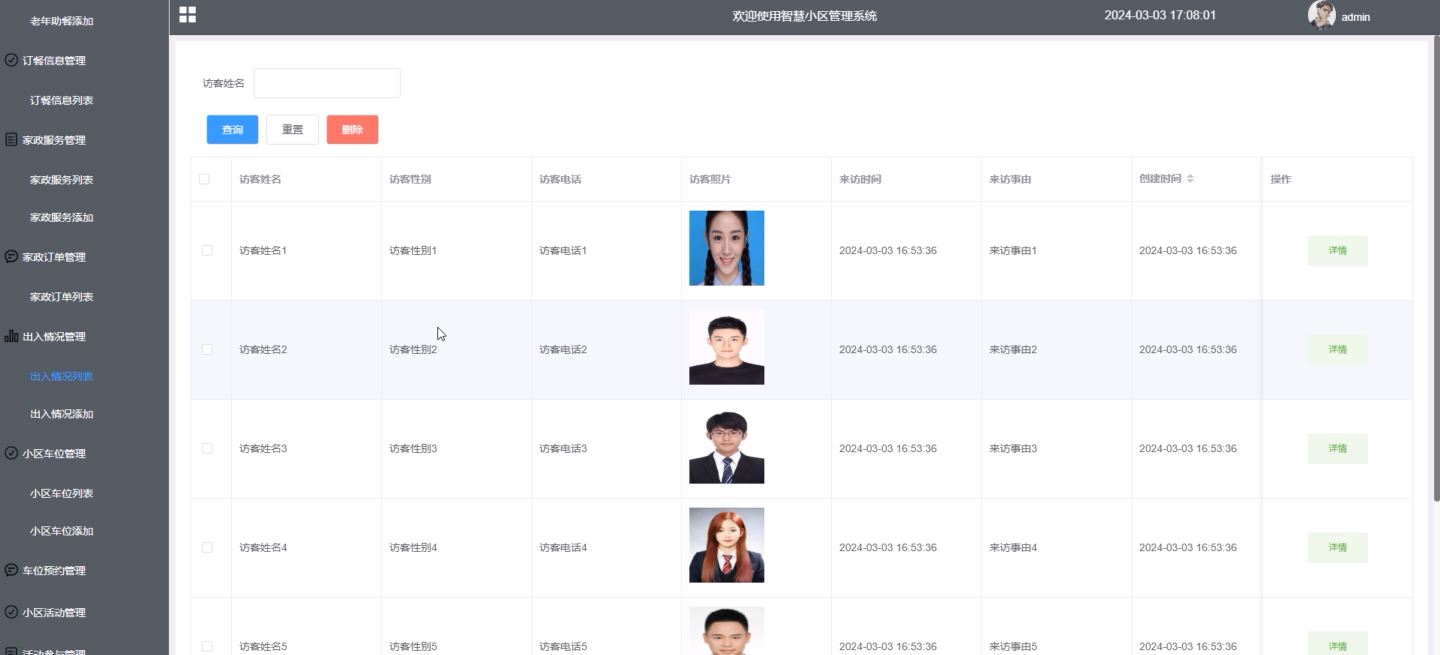Check the row for 访客姓名5
Screen dimensions: 1440x655
[x=207, y=647]
